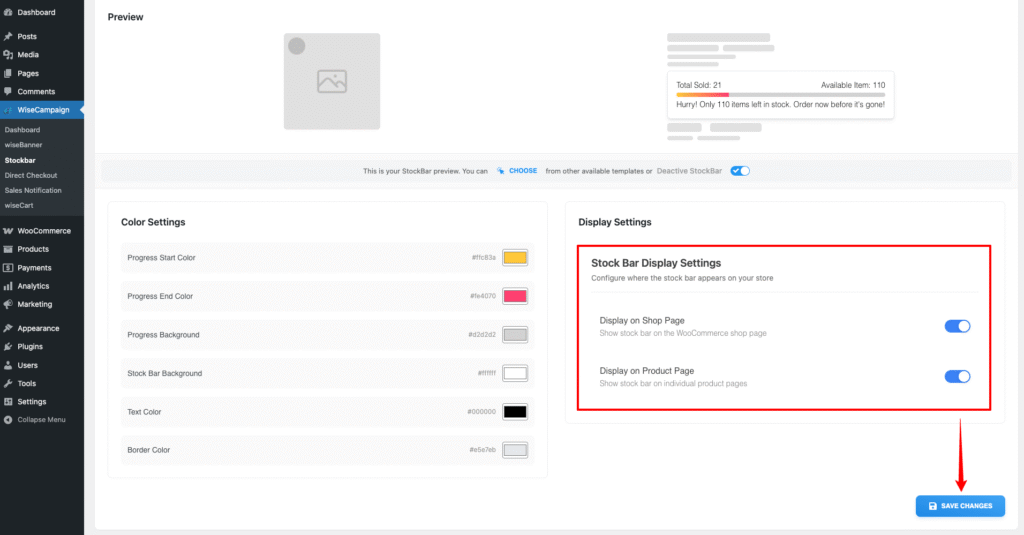The image size is (1024, 535).
Task: Click the Users person icon
Action: [8, 365]
